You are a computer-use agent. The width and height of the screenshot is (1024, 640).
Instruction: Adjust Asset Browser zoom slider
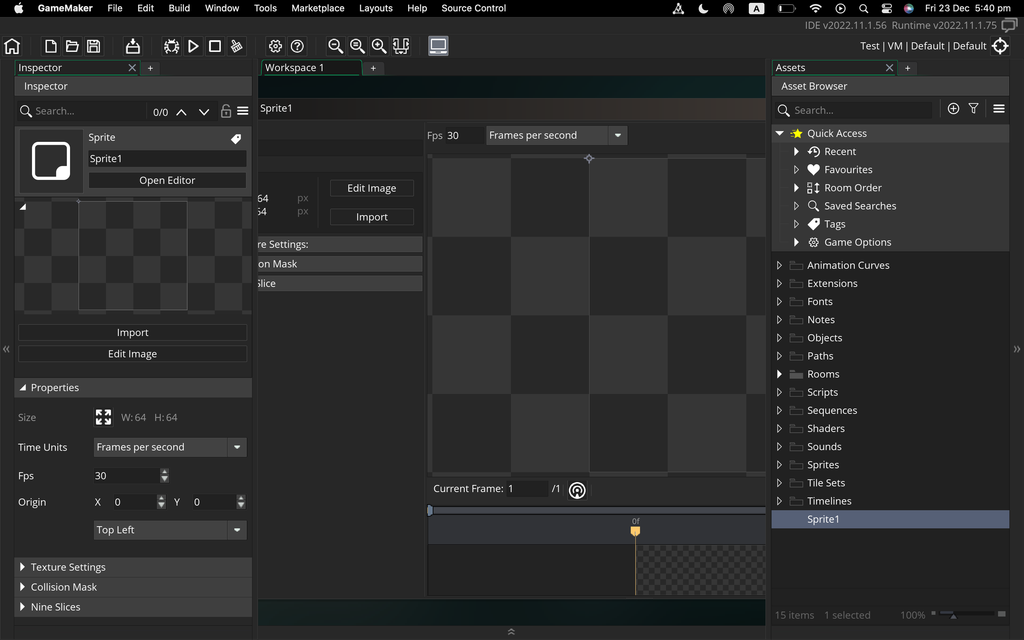[953, 615]
